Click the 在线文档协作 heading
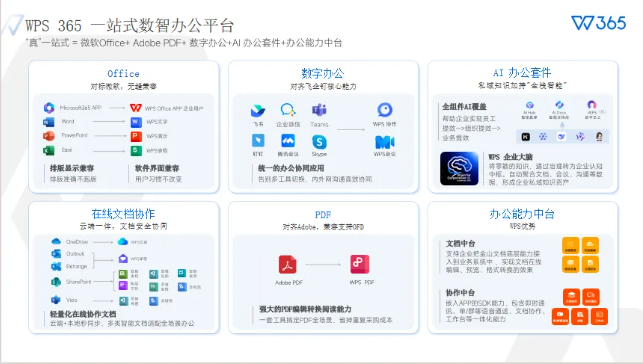This screenshot has width=643, height=364. point(123,214)
